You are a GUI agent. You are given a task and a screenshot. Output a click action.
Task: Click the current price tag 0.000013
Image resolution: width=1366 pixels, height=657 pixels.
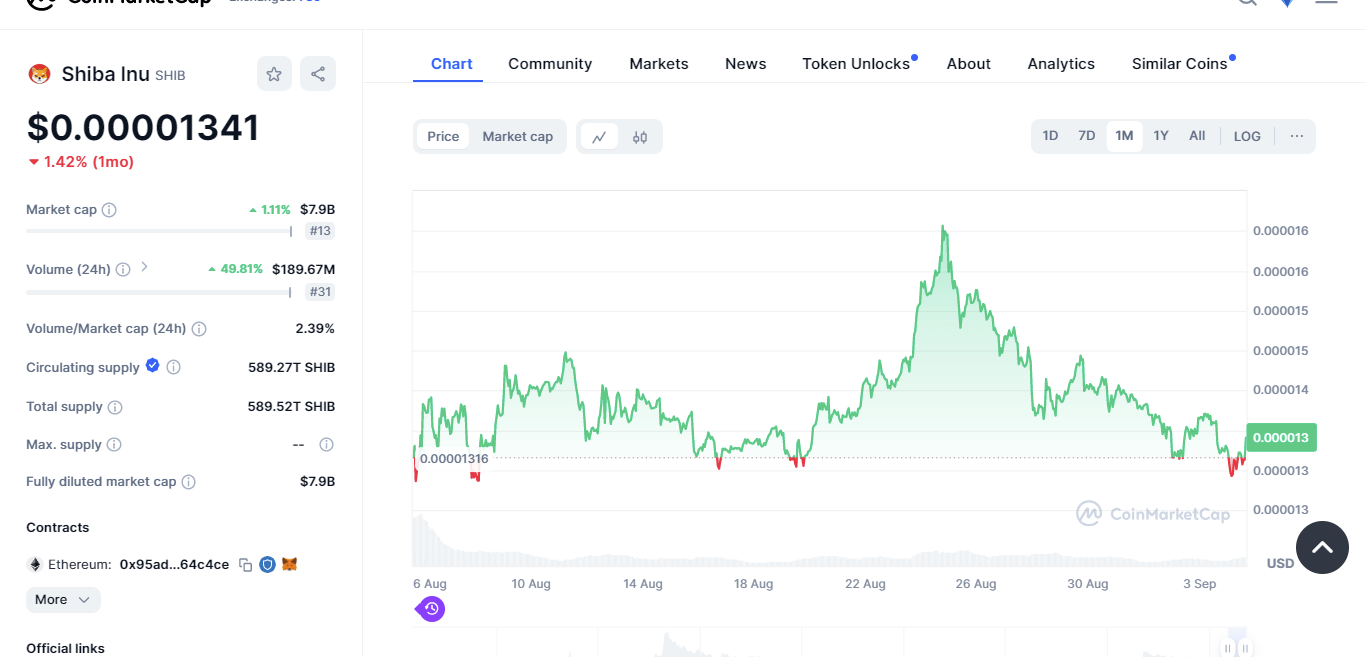click(x=1281, y=437)
